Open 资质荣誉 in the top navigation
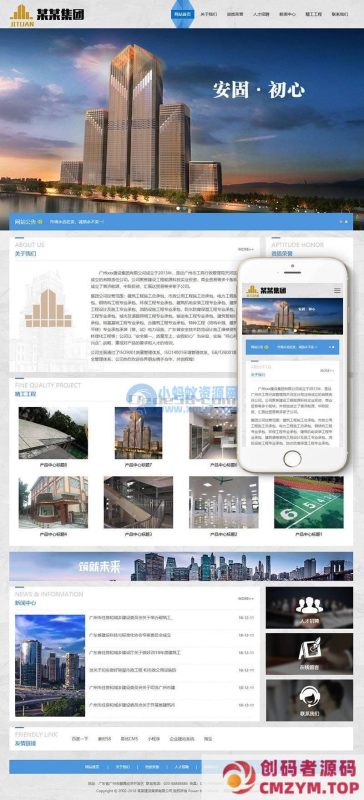 pyautogui.click(x=235, y=14)
